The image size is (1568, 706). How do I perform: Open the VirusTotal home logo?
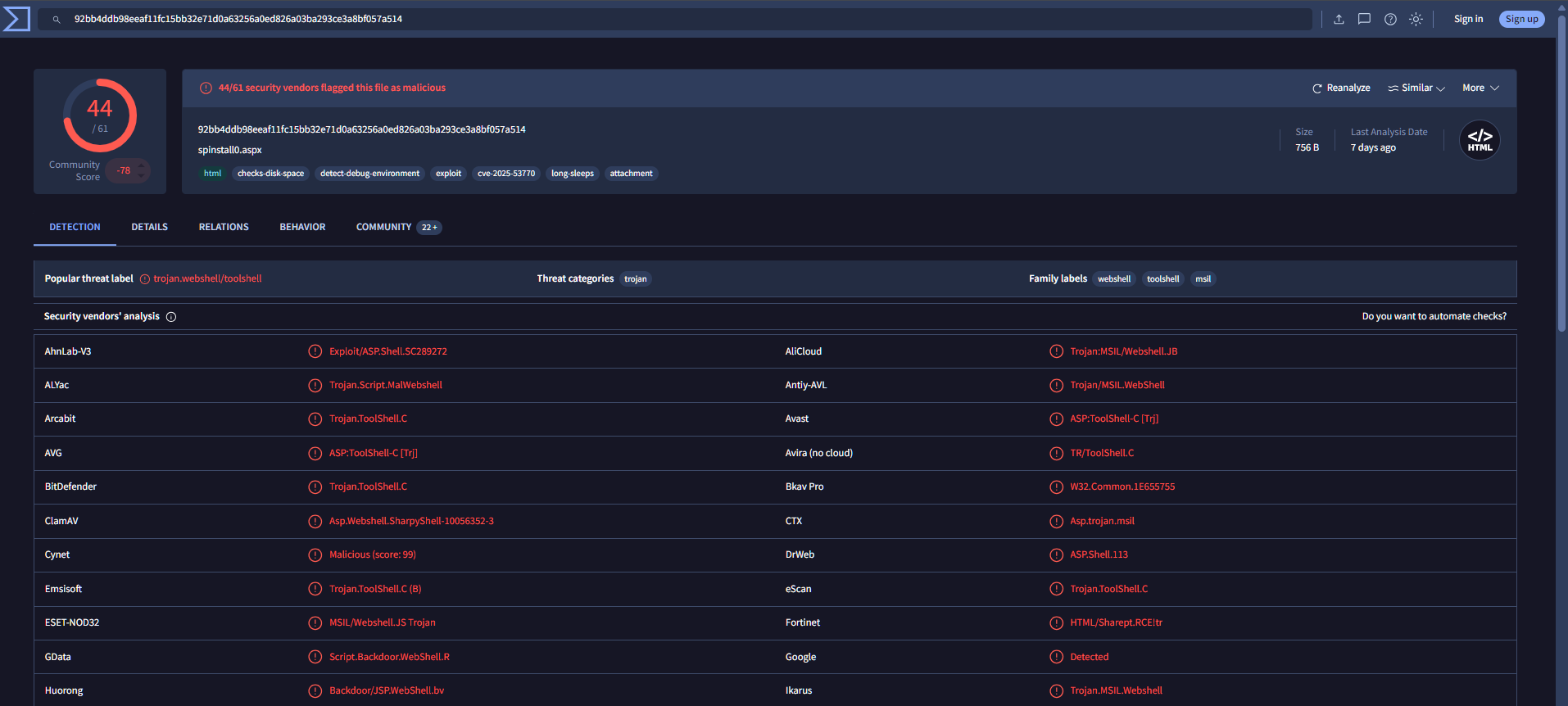[x=16, y=19]
